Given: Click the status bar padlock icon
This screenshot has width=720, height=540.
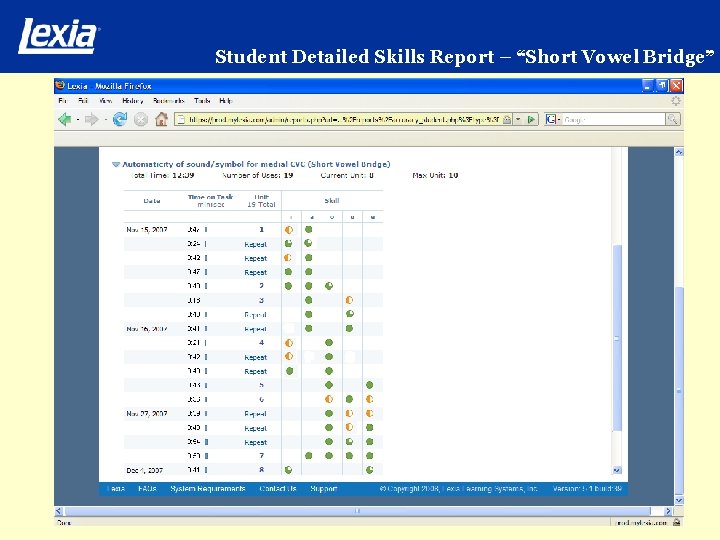Looking at the screenshot, I should click(x=676, y=522).
